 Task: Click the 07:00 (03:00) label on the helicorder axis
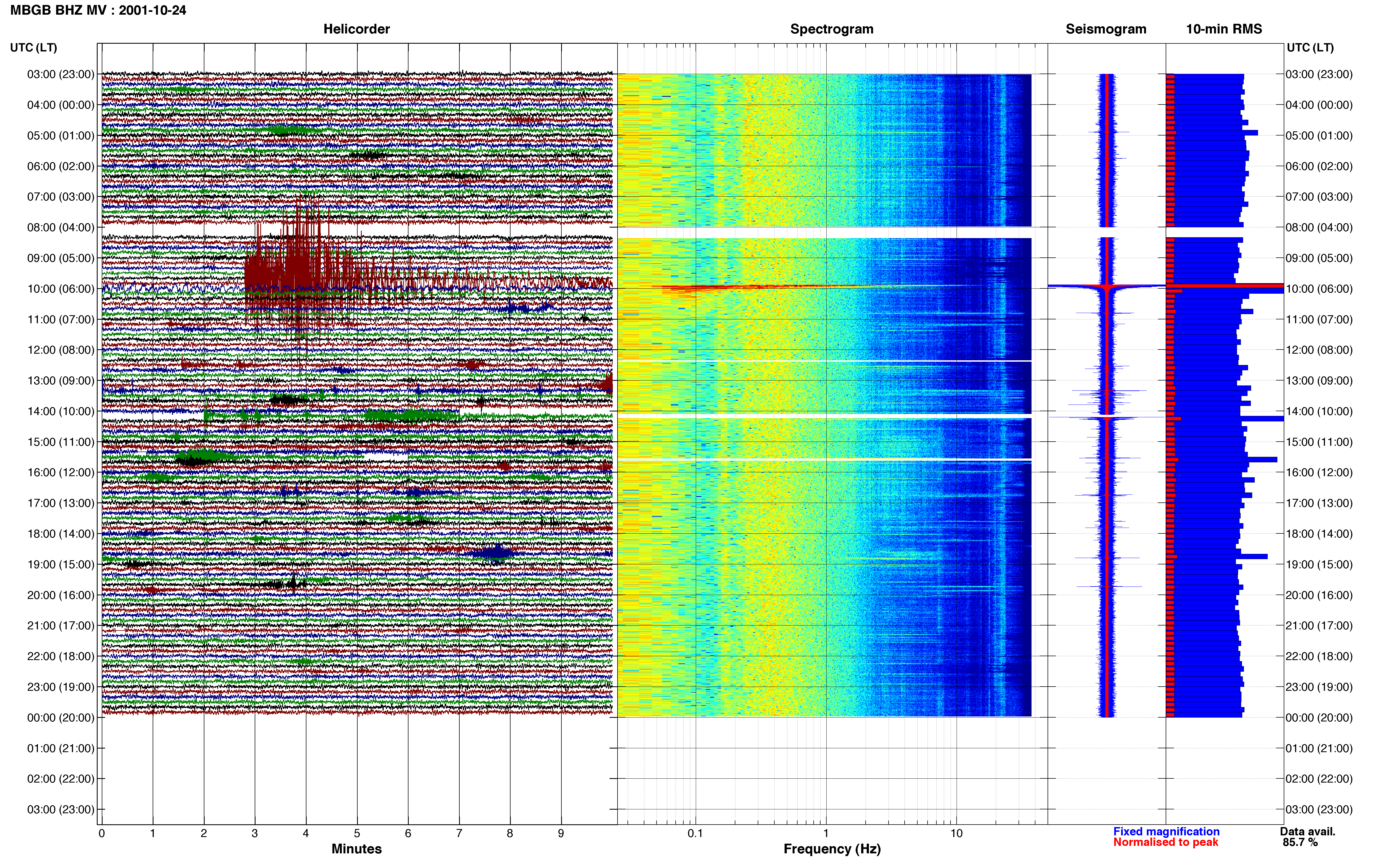coord(60,197)
